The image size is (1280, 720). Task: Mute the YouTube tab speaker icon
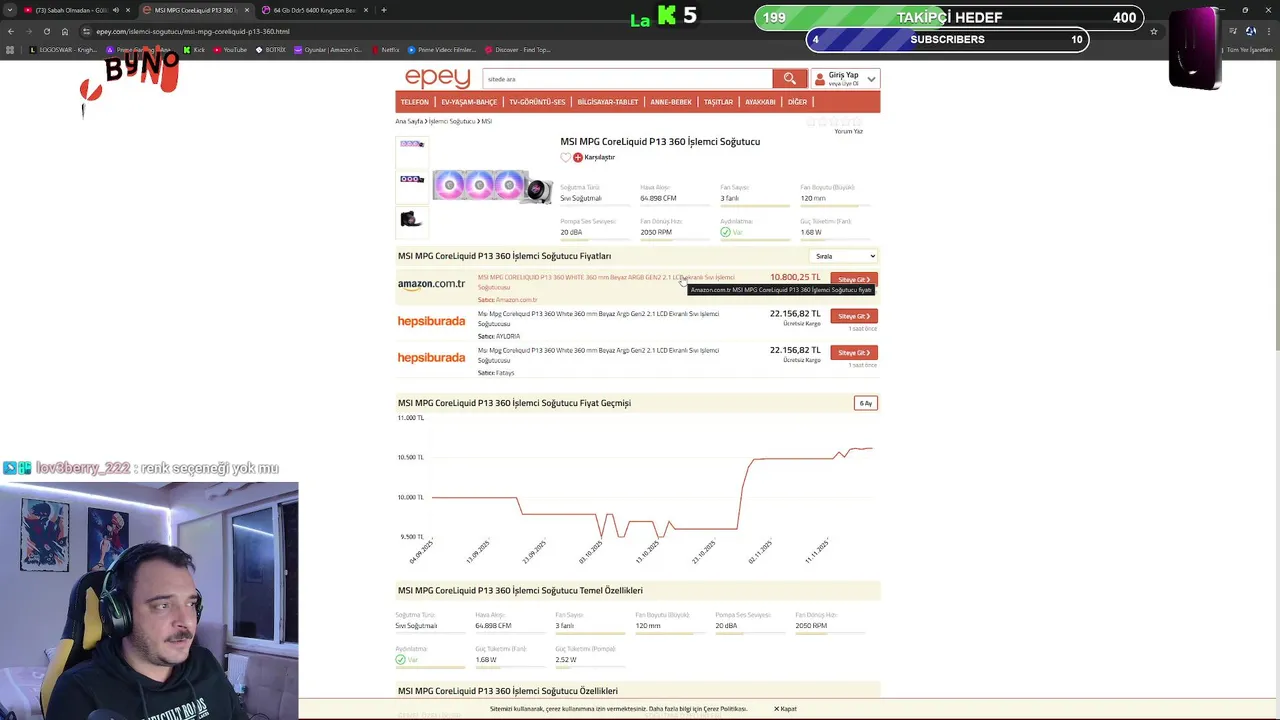click(115, 10)
